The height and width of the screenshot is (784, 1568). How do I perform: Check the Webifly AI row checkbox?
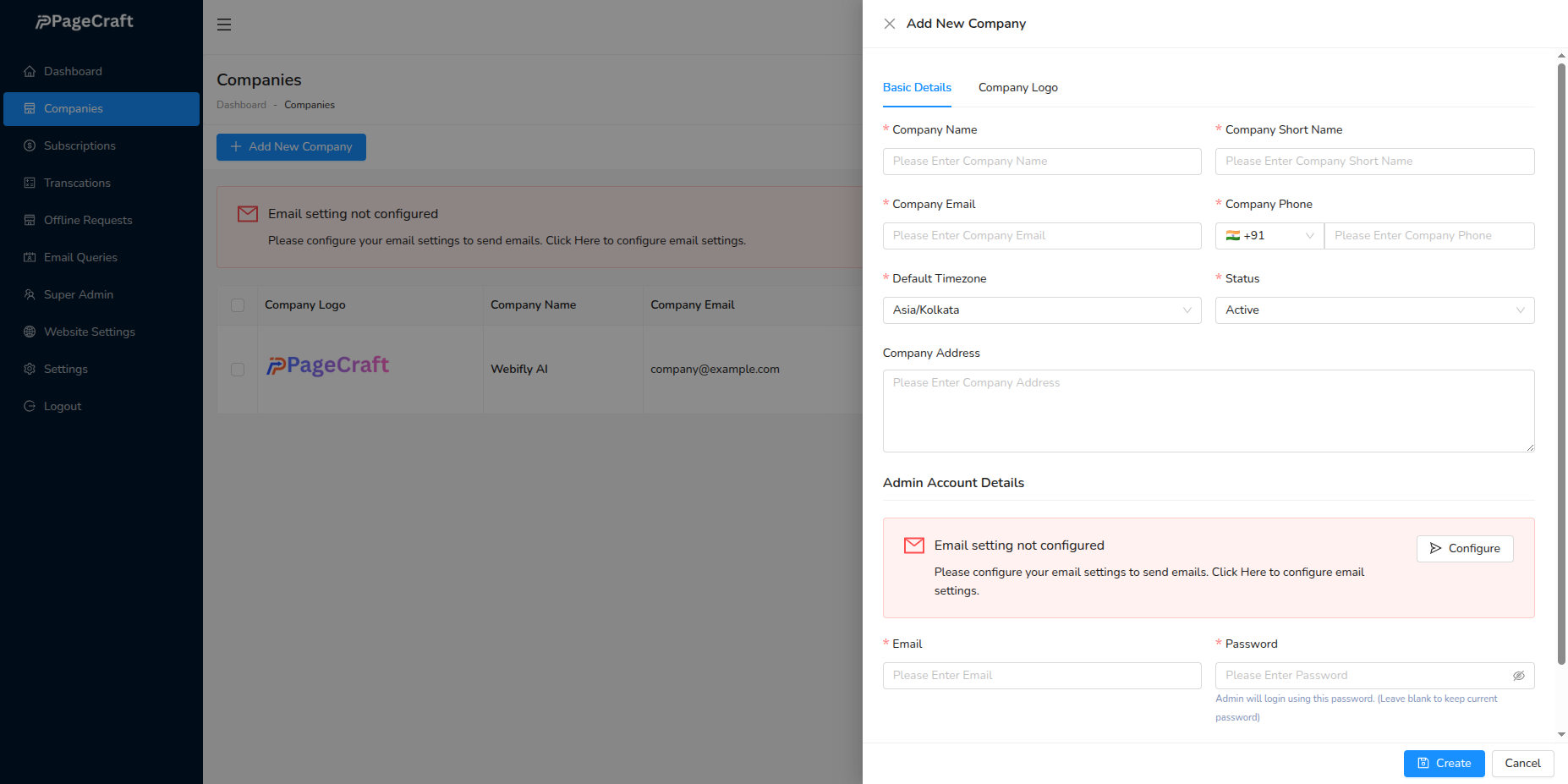tap(238, 370)
